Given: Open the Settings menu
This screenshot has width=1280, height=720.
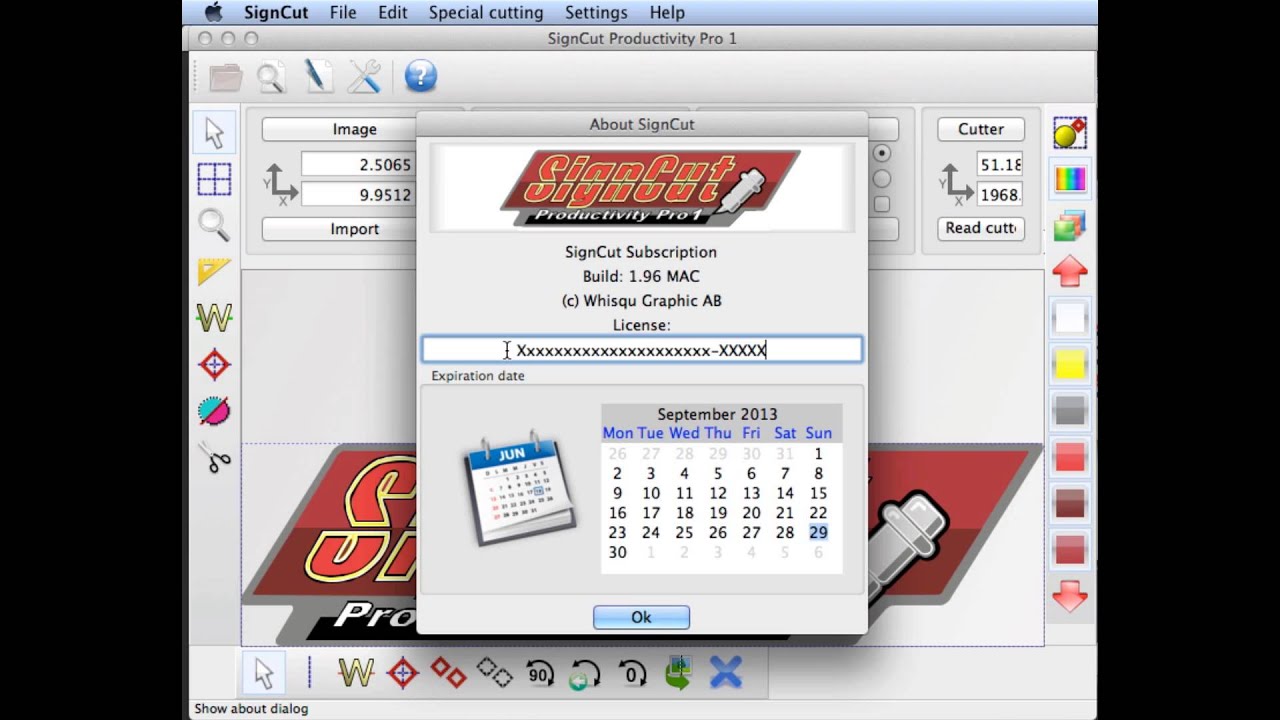Looking at the screenshot, I should (596, 13).
